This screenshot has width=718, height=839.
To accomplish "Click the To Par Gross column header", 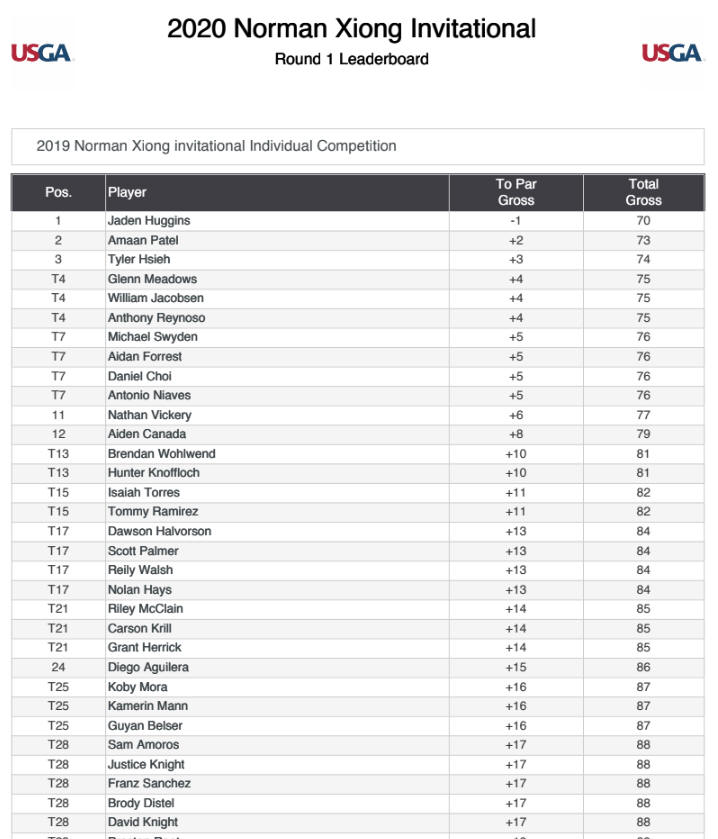I will tap(516, 192).
